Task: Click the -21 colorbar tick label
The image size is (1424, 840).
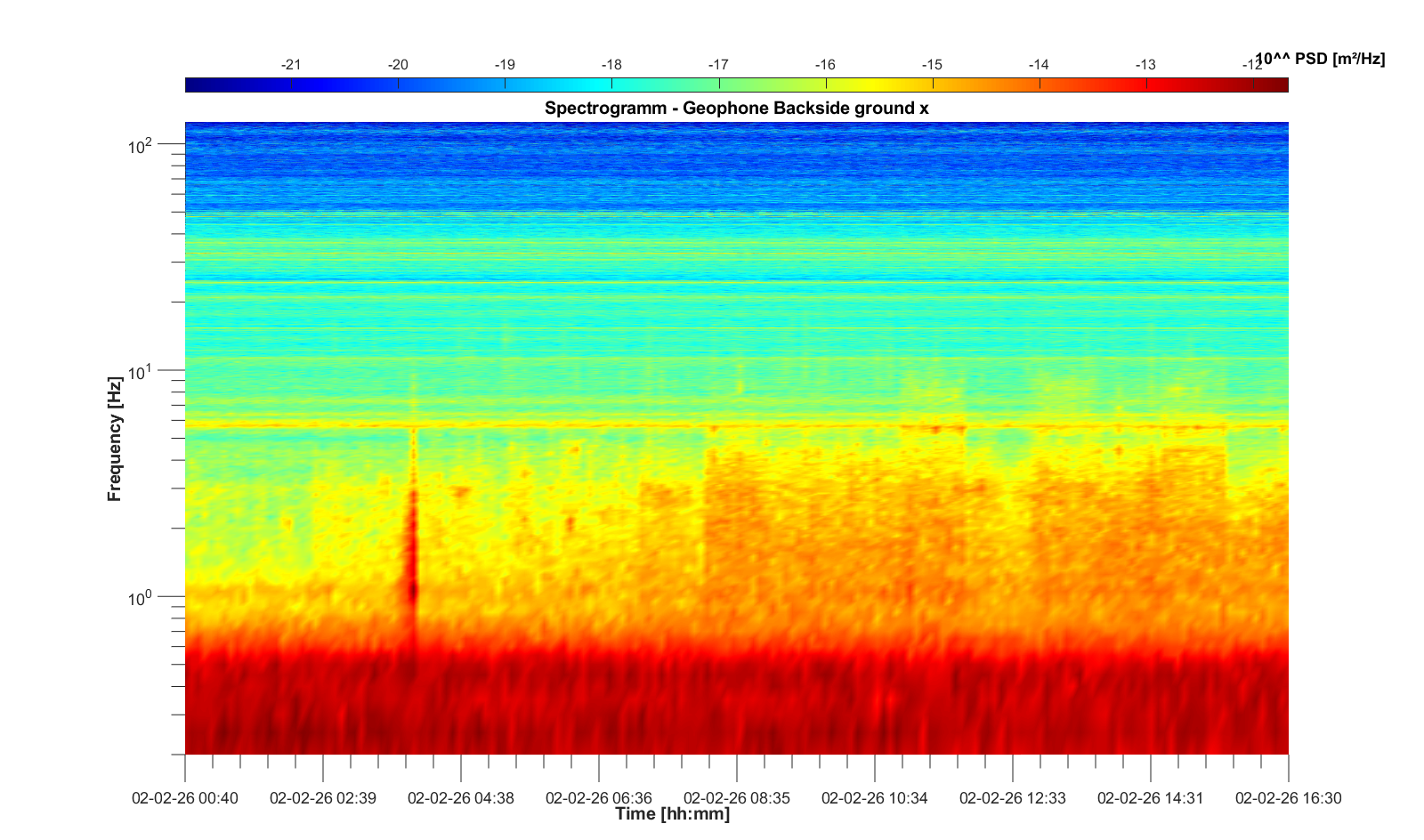Action: coord(291,65)
